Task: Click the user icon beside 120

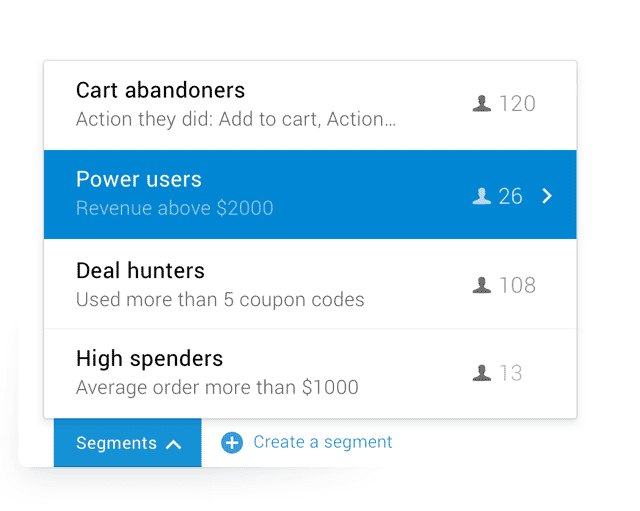Action: pyautogui.click(x=482, y=104)
